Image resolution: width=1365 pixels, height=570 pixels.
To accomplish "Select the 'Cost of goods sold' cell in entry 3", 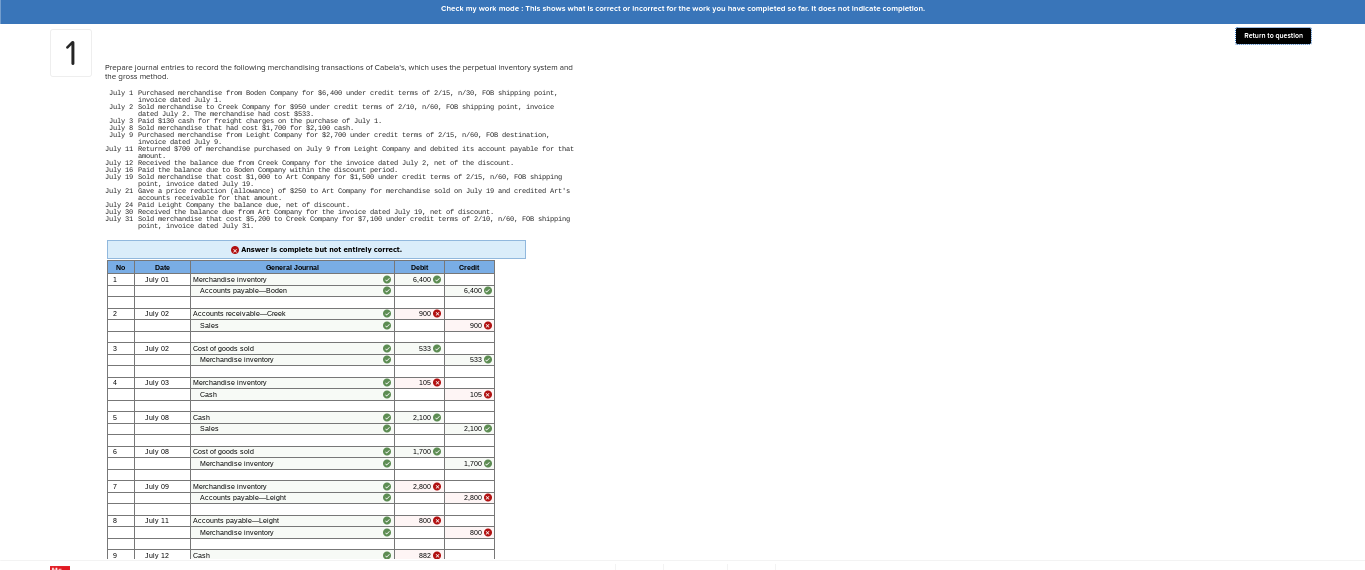I will [x=292, y=348].
